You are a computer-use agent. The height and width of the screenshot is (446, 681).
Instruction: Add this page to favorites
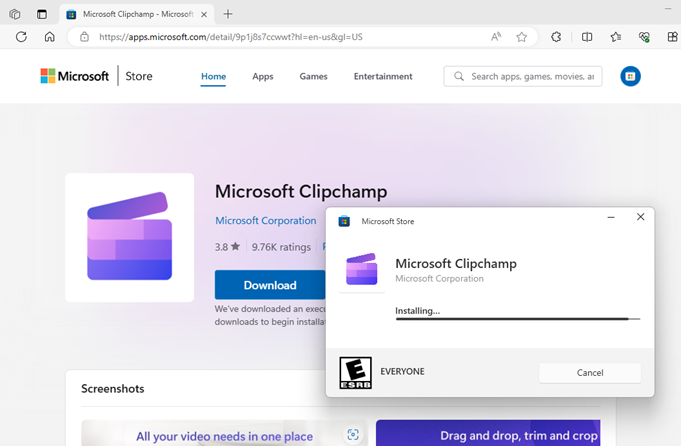click(521, 37)
